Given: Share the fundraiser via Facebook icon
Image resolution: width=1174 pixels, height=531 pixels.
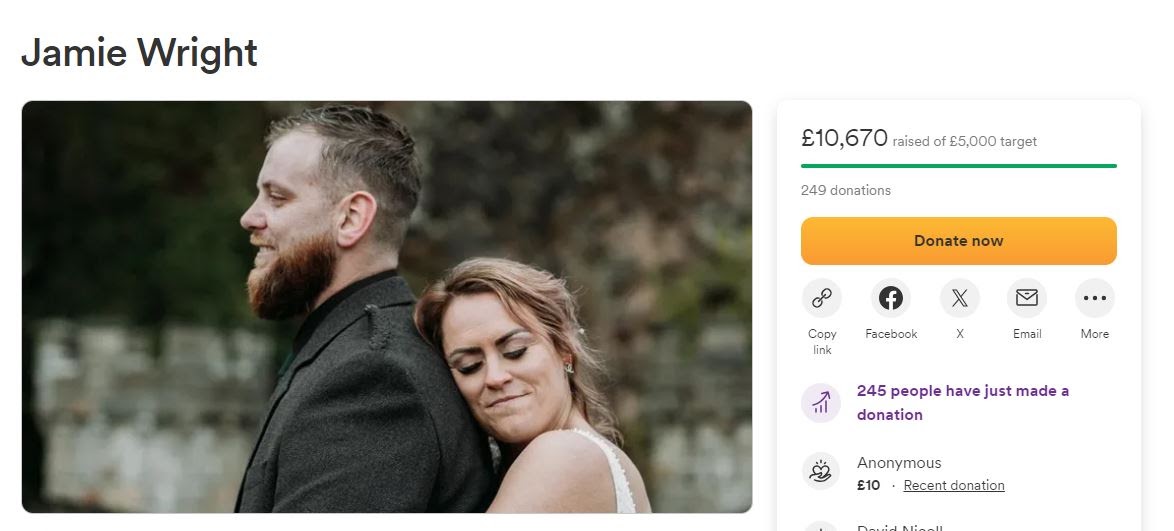Looking at the screenshot, I should pos(890,298).
